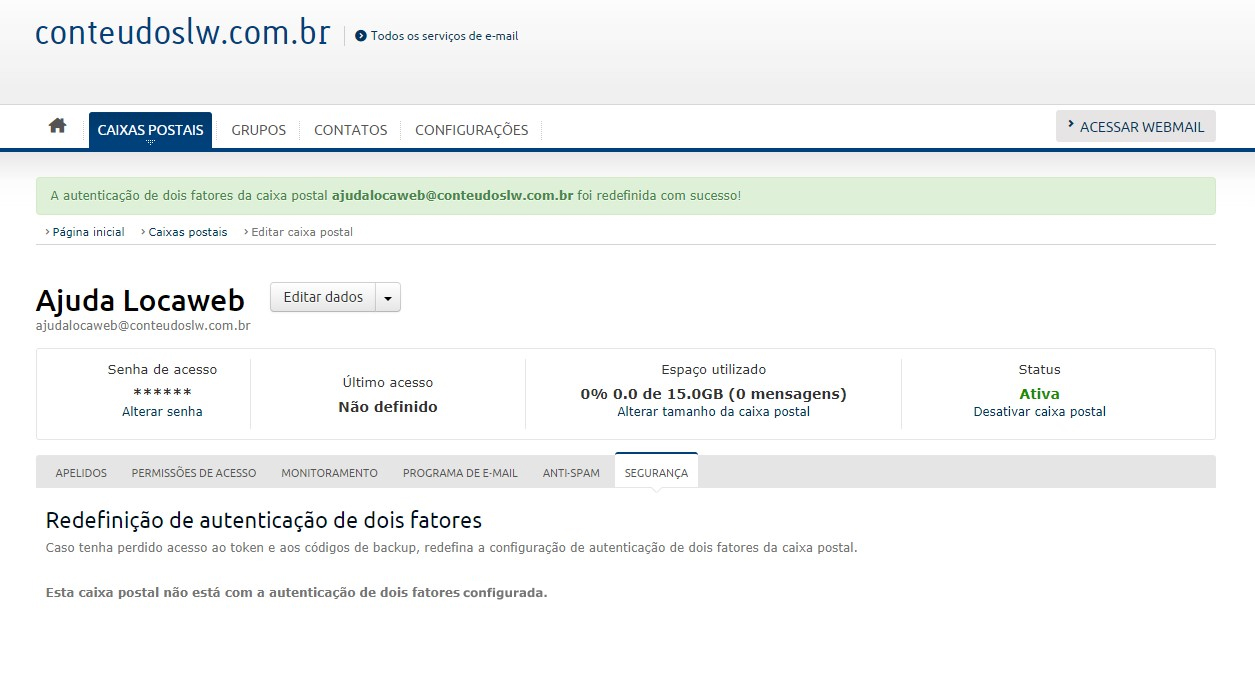
Task: Click the Último acesso label
Action: [x=388, y=383]
